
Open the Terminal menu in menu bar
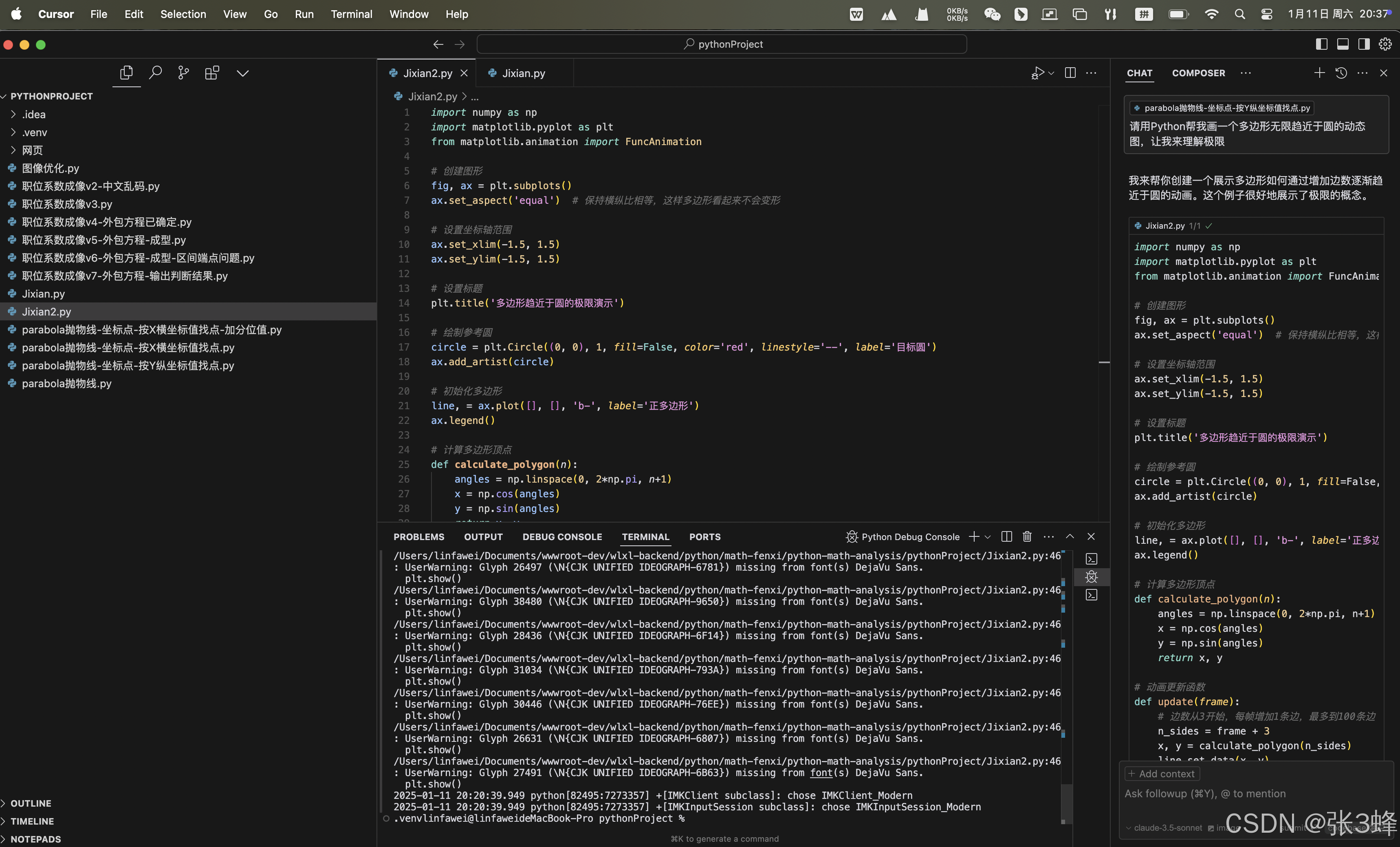351,14
